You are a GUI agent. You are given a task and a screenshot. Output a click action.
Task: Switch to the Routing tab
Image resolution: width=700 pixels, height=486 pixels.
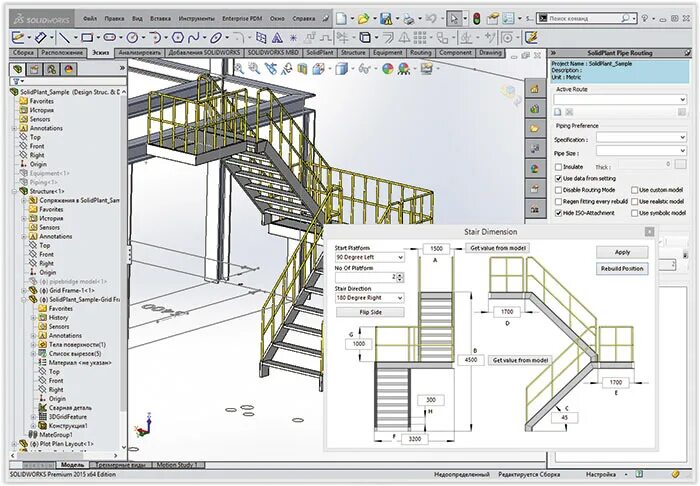(421, 53)
